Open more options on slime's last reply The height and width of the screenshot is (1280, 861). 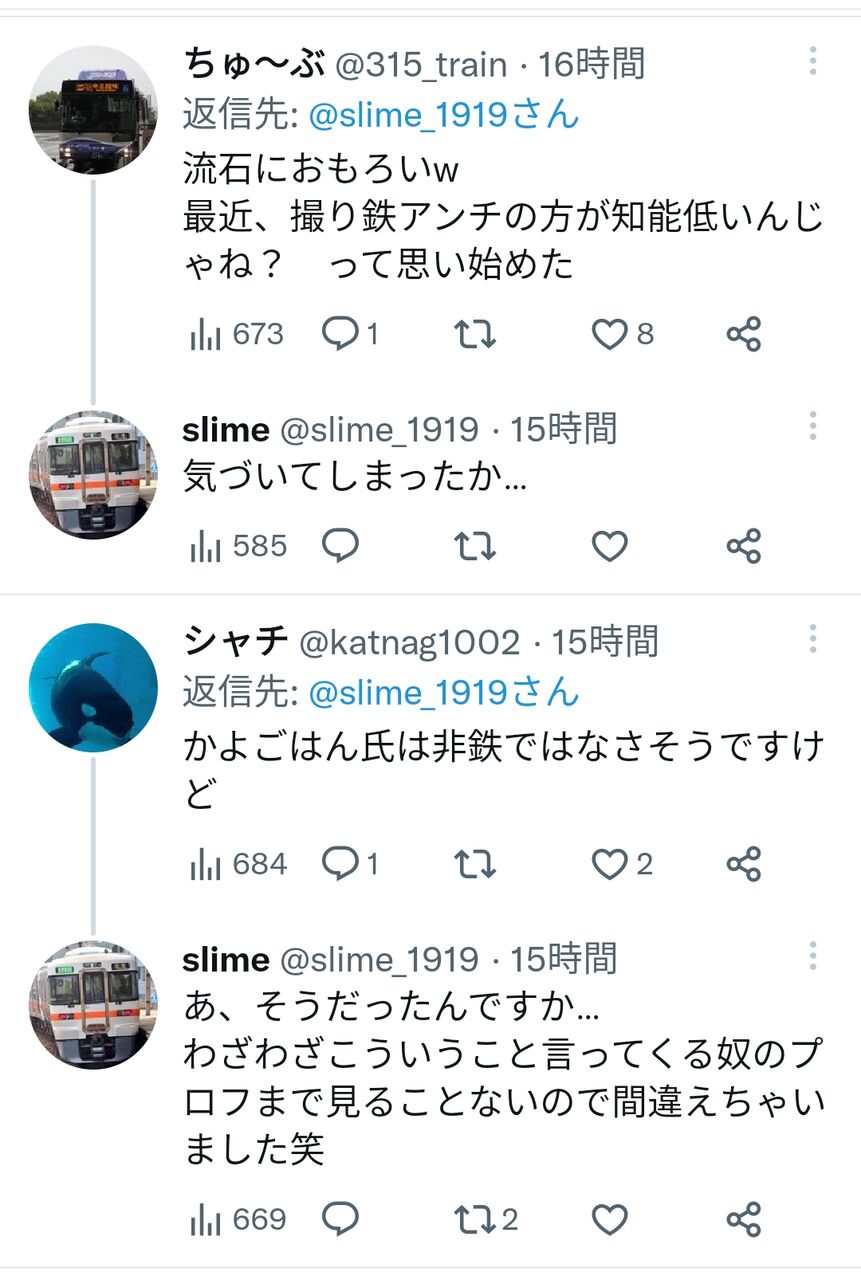pos(813,957)
